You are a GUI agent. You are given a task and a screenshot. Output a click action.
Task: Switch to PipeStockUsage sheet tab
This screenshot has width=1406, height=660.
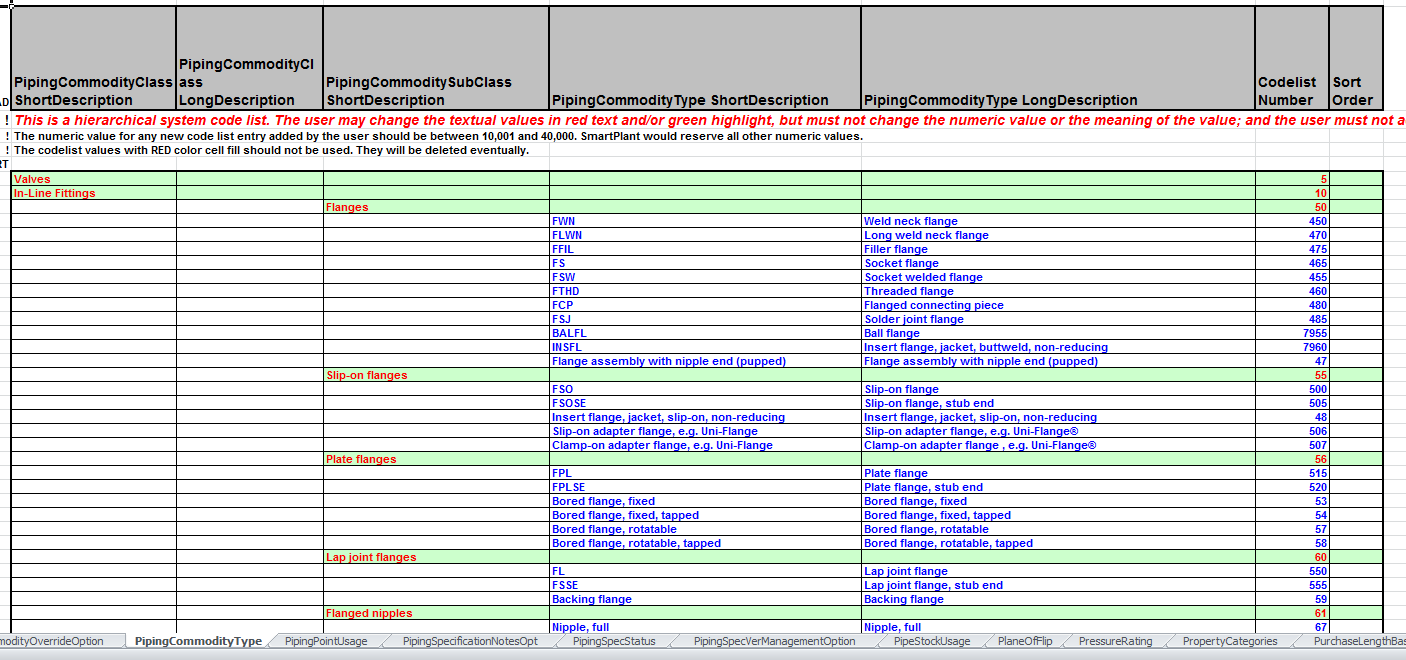[x=932, y=641]
